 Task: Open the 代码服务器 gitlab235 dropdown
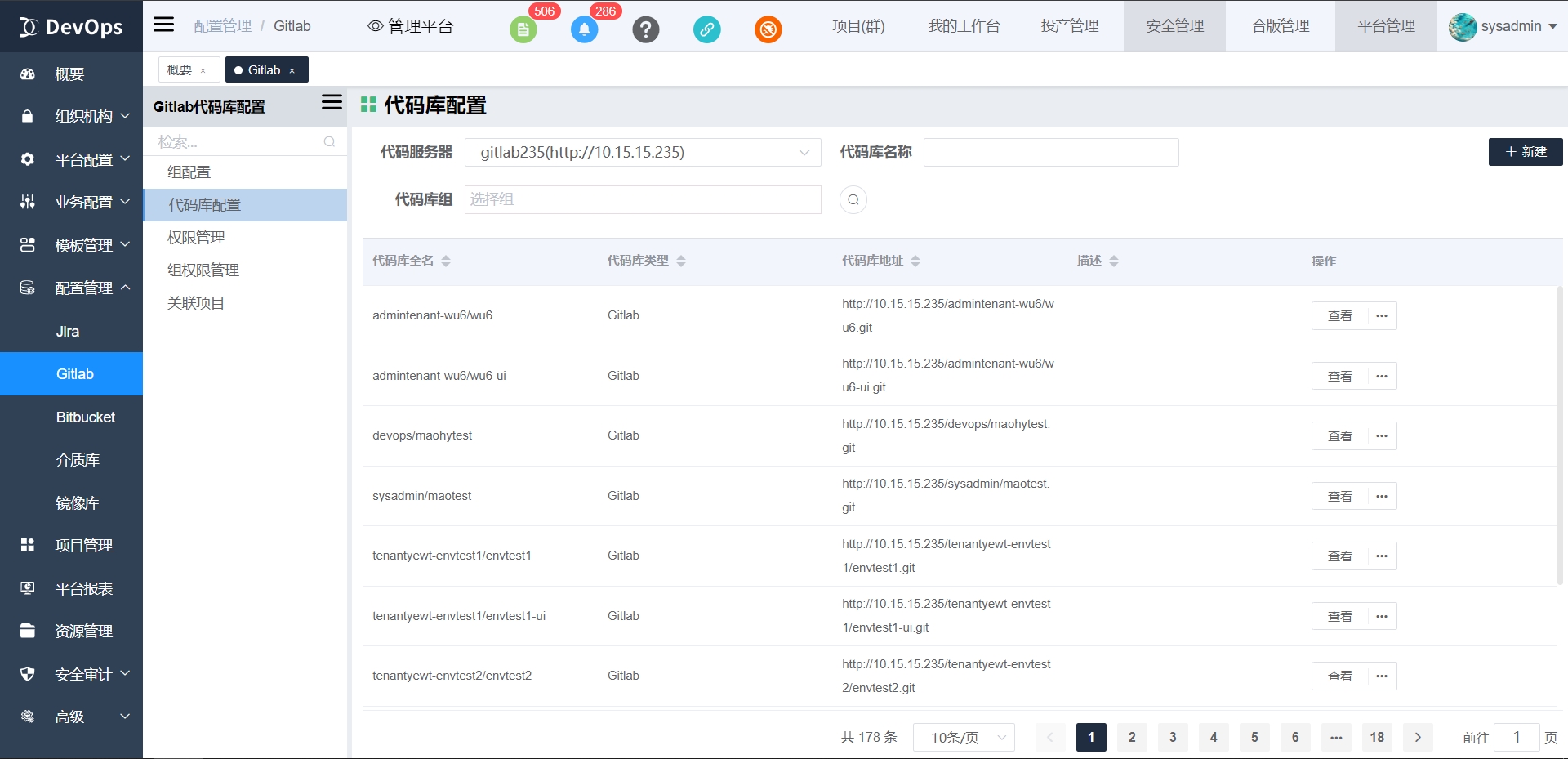tap(642, 153)
